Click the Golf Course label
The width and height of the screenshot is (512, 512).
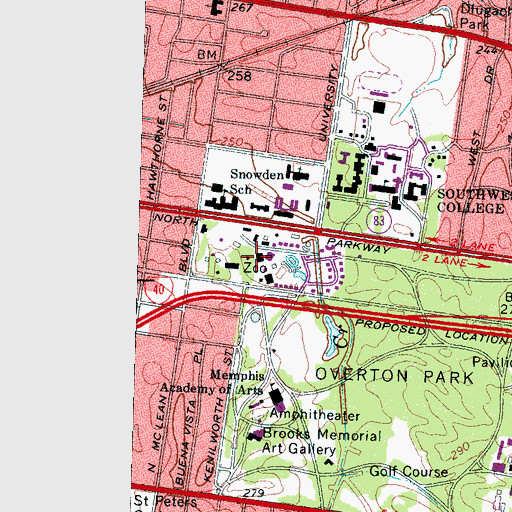coord(409,471)
